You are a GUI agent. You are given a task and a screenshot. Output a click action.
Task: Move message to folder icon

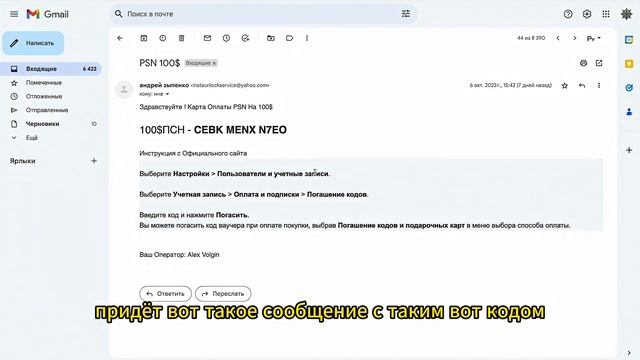point(271,38)
